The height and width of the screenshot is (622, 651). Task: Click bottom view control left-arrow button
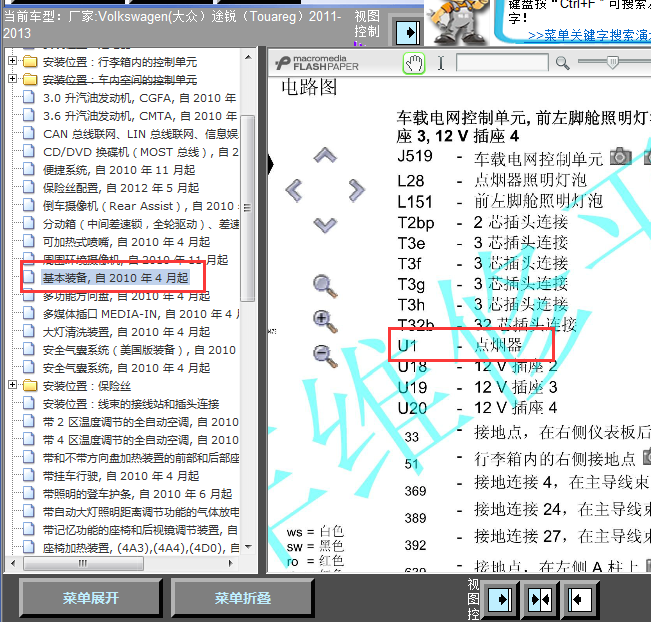pos(580,599)
